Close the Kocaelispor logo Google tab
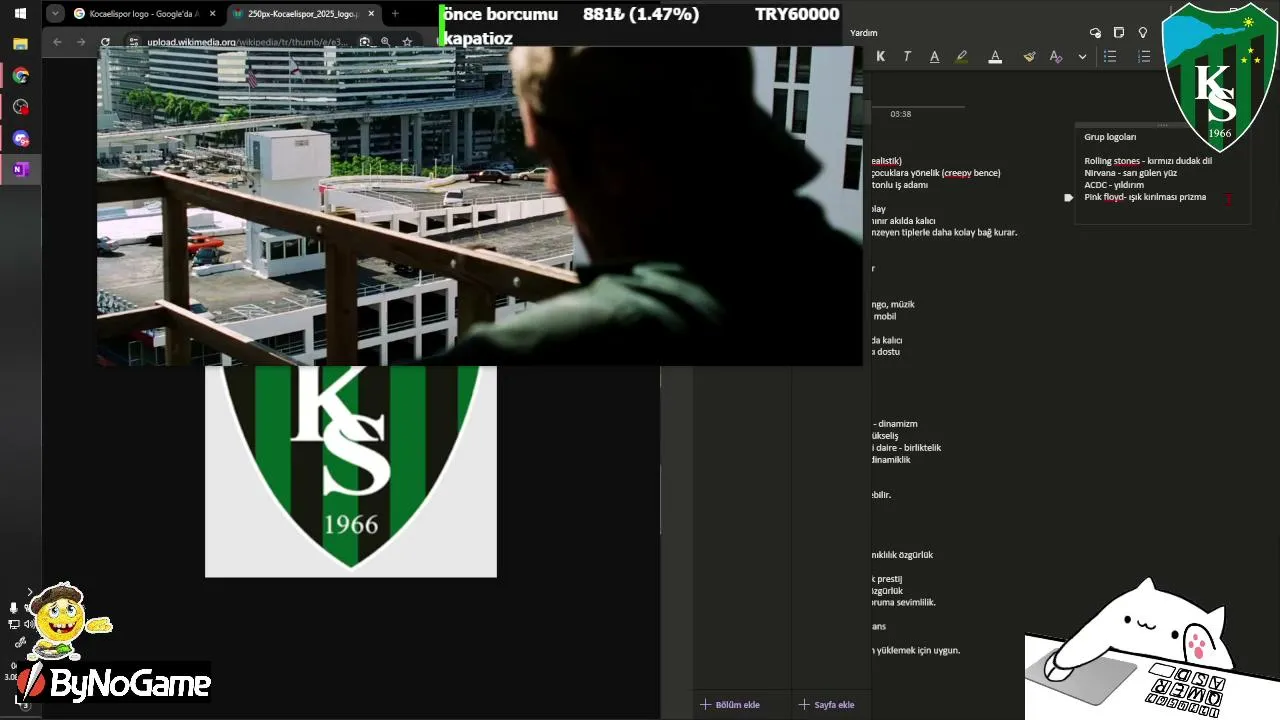 click(212, 14)
